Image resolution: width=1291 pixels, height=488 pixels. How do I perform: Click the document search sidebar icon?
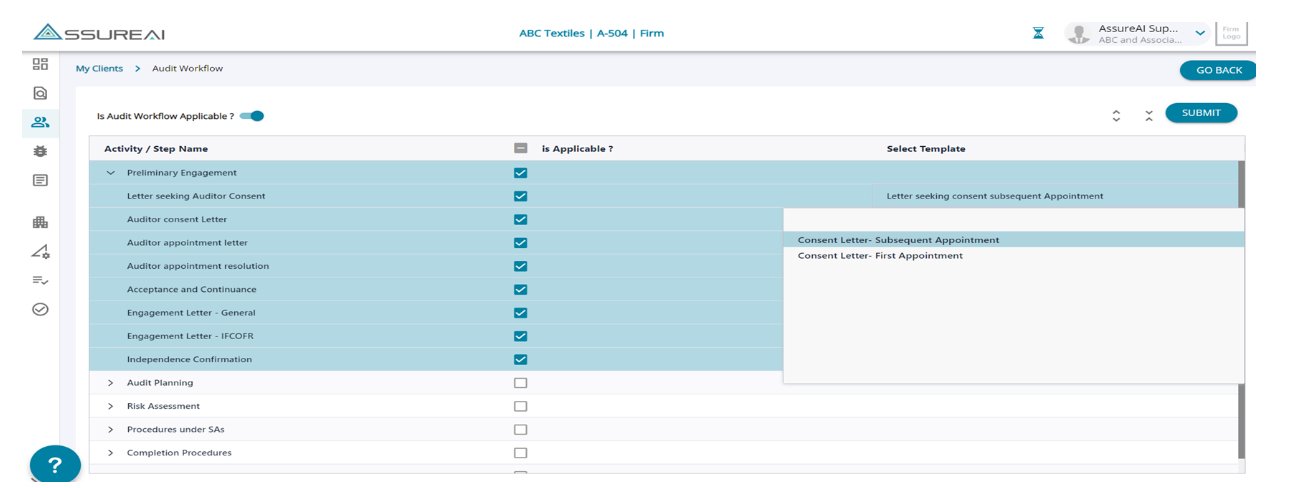pyautogui.click(x=40, y=93)
